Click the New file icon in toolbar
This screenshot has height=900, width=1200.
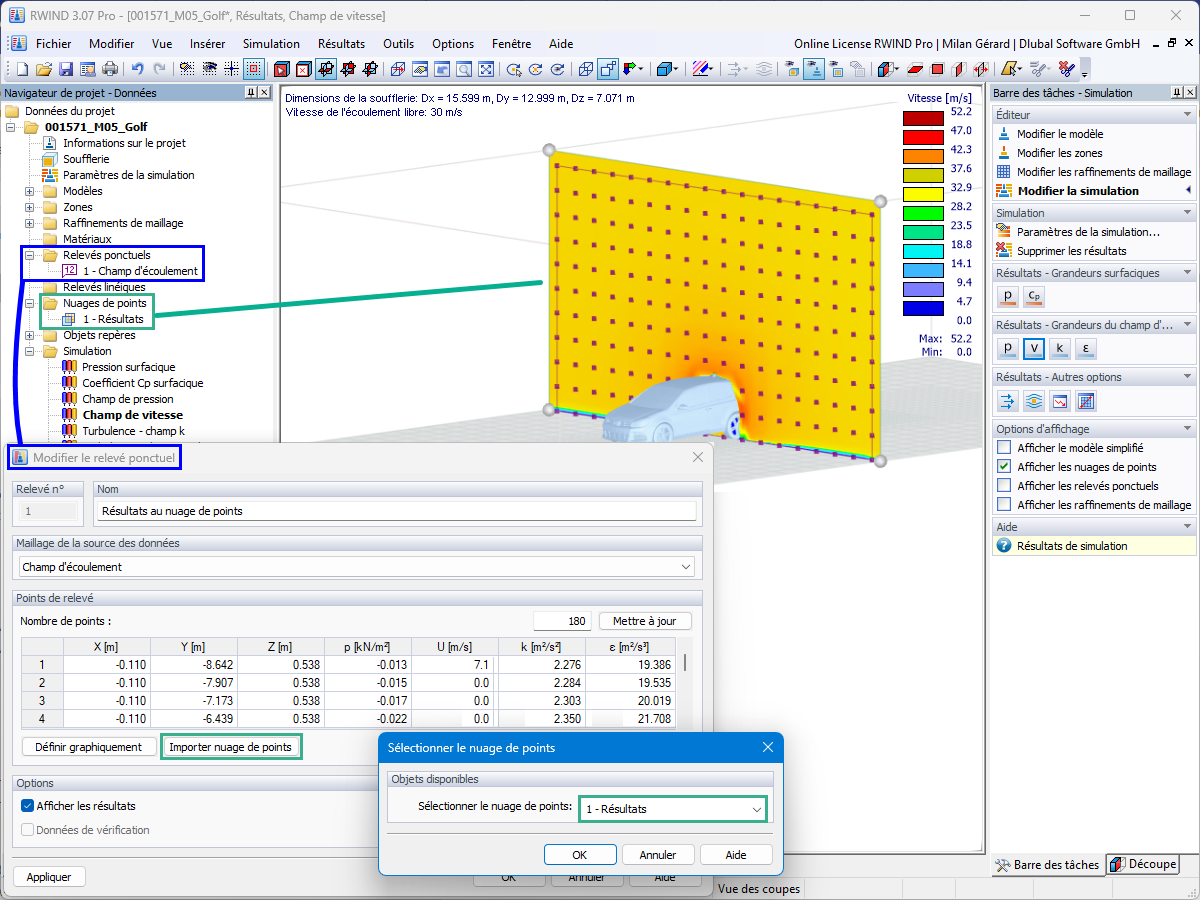[x=22, y=69]
